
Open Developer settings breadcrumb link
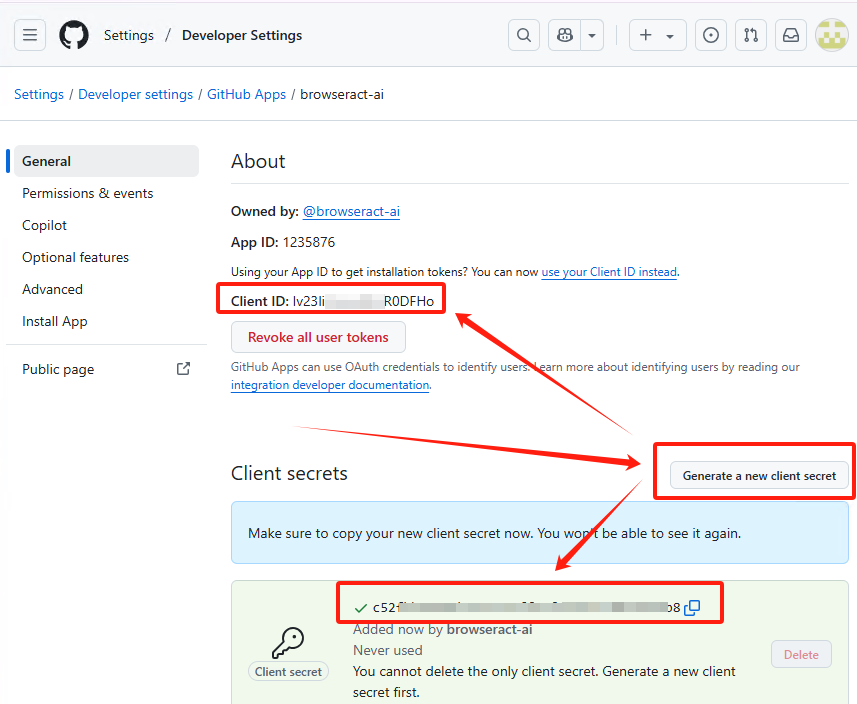[x=136, y=94]
